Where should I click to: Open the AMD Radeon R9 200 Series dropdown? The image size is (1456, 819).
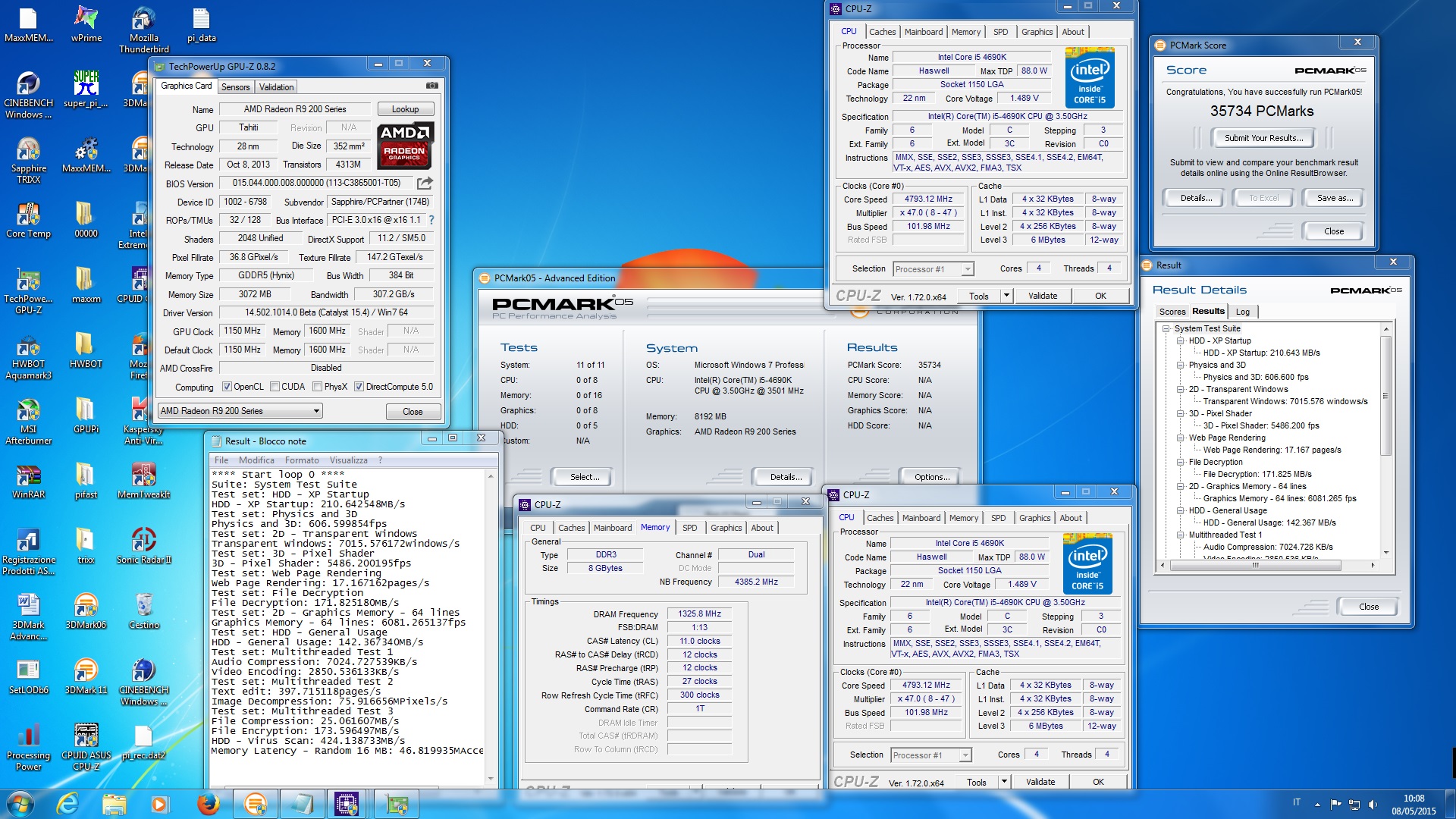point(240,411)
